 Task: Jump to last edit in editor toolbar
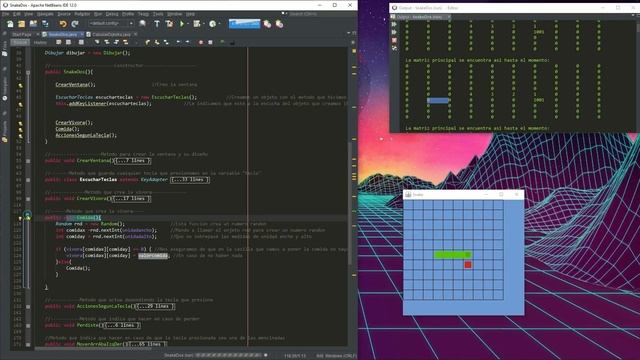tap(58, 42)
